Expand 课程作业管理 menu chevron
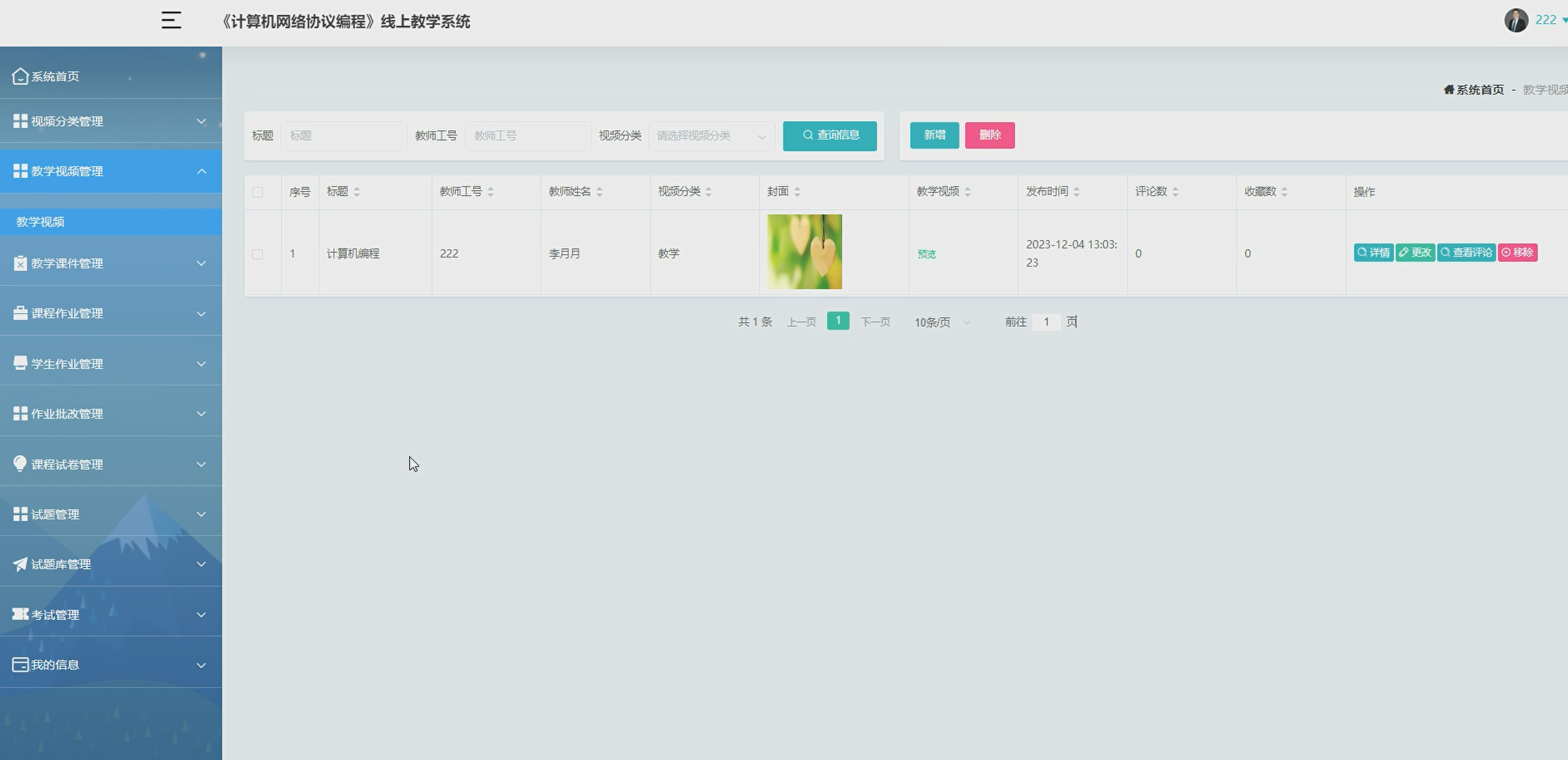 (201, 314)
